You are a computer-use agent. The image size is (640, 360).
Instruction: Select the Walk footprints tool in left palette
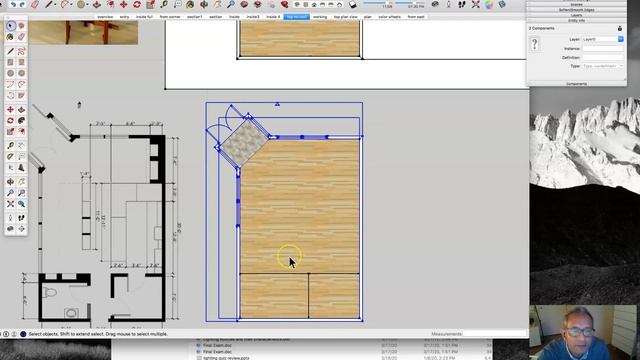click(x=22, y=218)
